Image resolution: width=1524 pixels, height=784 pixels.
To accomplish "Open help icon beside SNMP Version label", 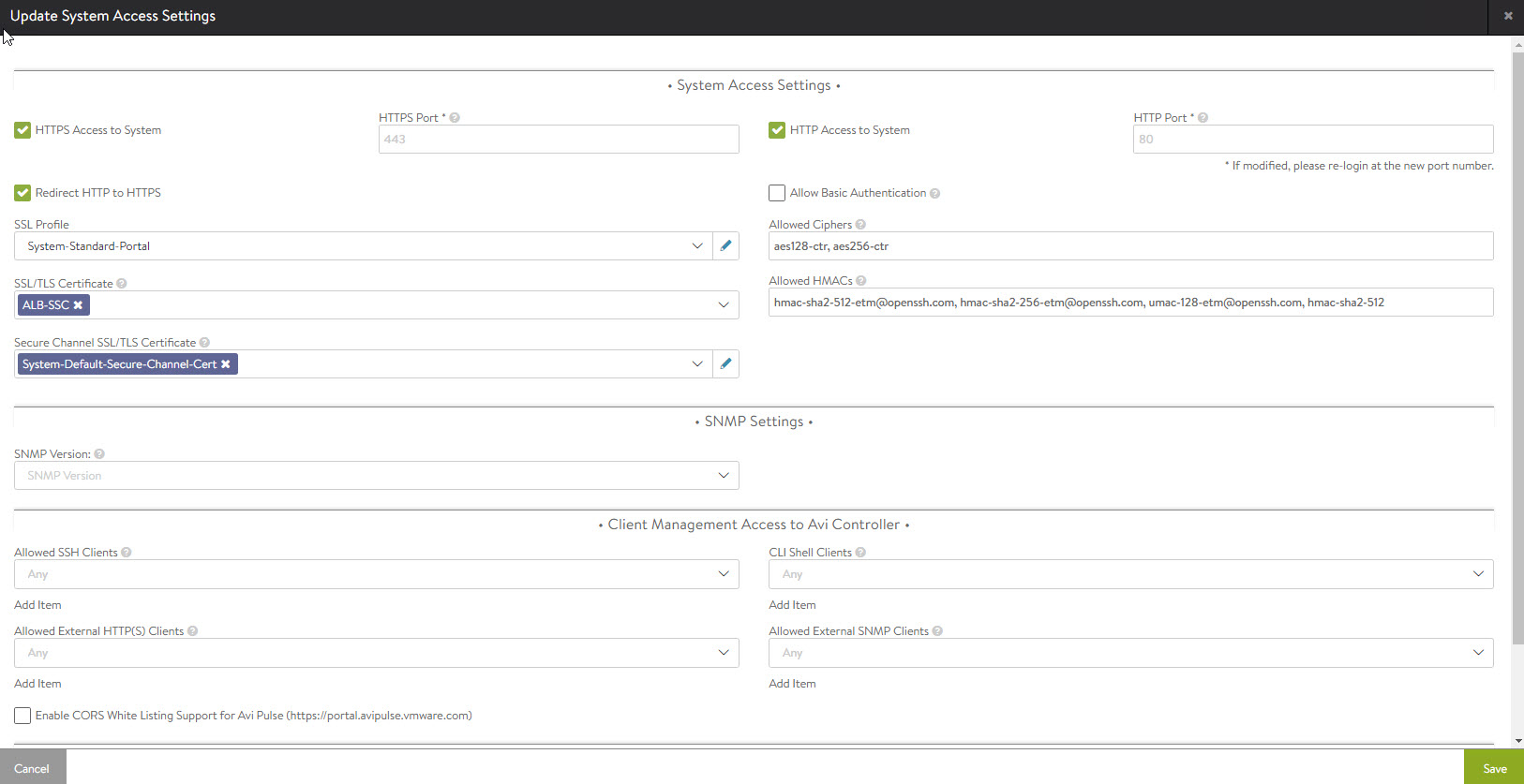I will tap(99, 454).
